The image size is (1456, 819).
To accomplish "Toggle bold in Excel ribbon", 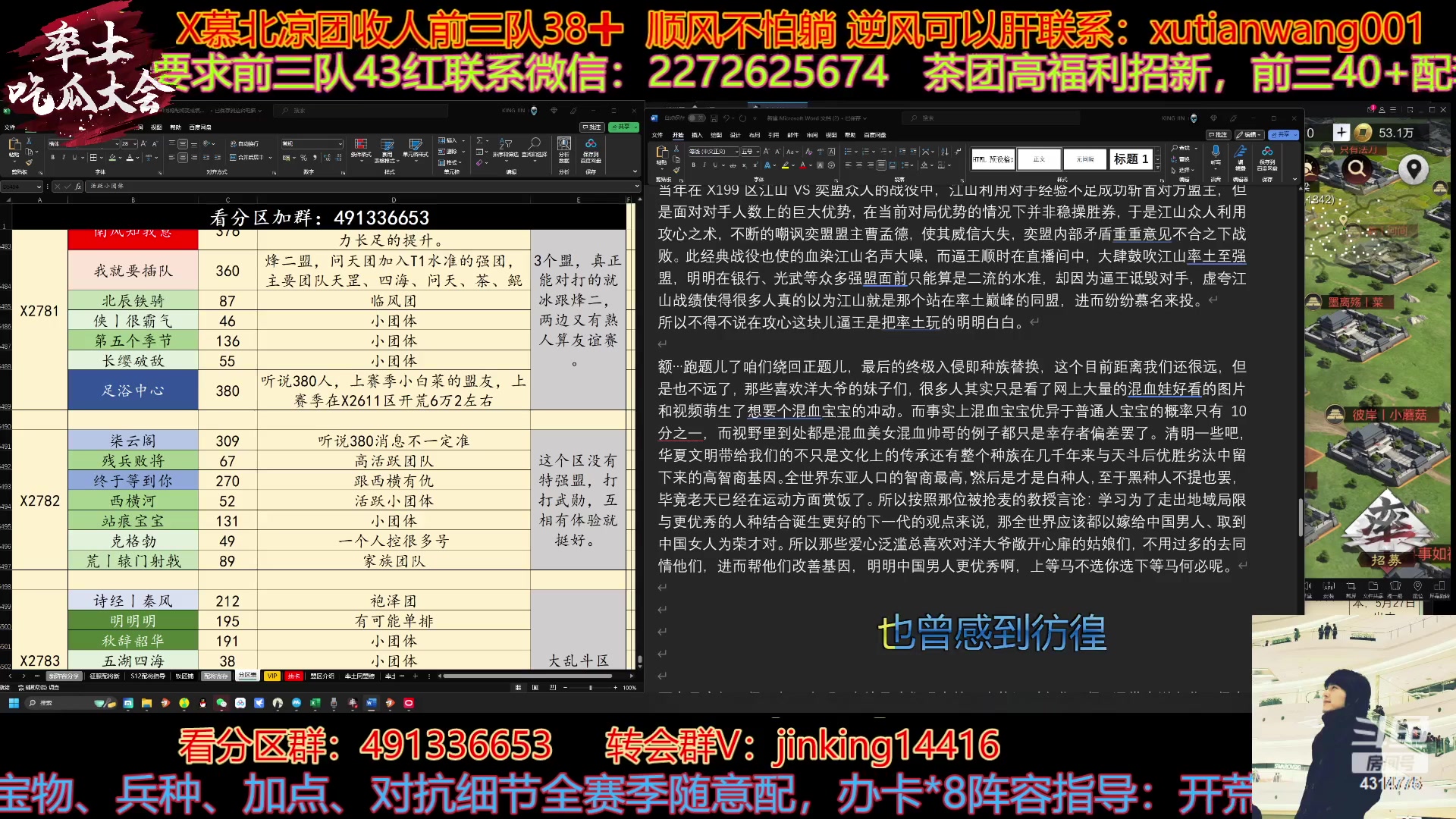I will 53,157.
